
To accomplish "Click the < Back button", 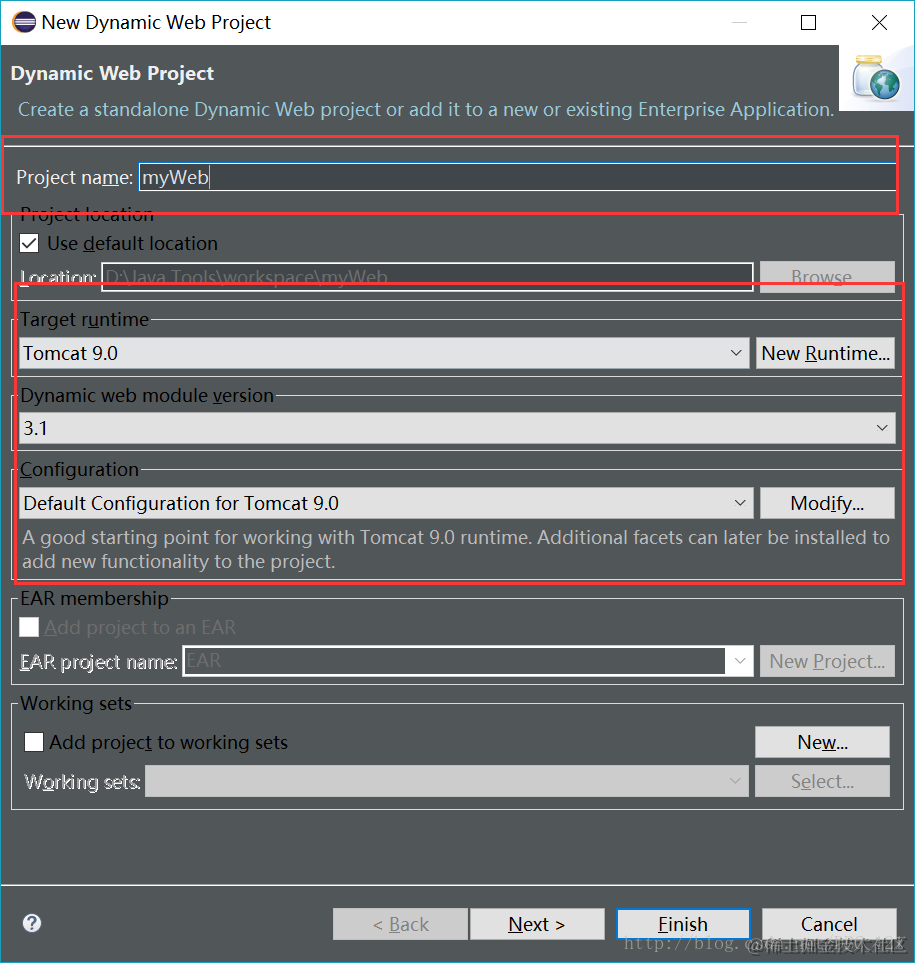I will point(400,924).
